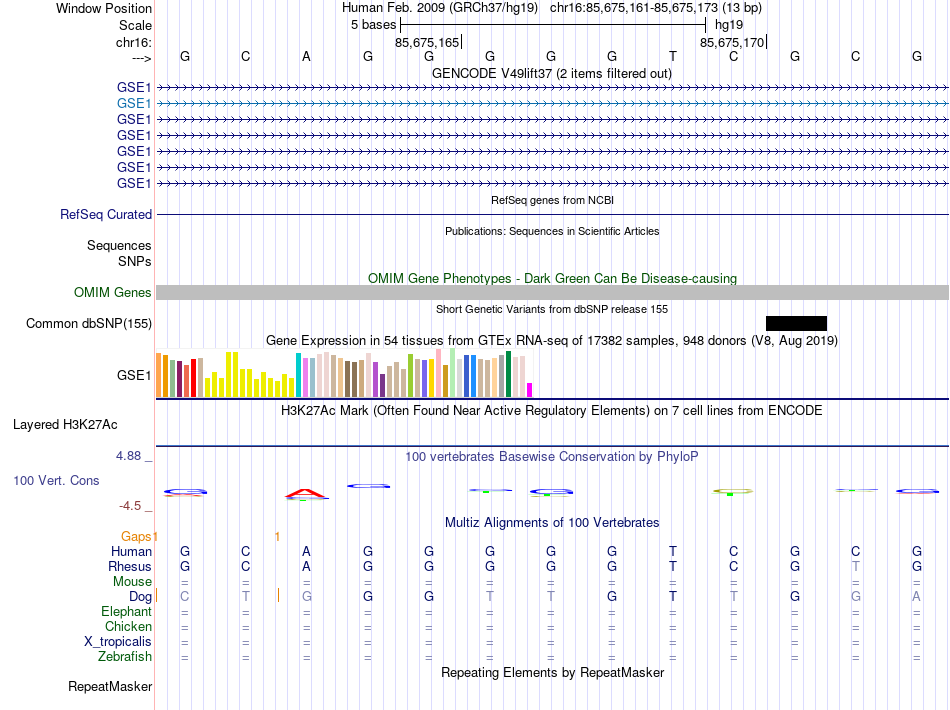Click the X_tropicalis species label
950x710 pixels.
coord(118,642)
